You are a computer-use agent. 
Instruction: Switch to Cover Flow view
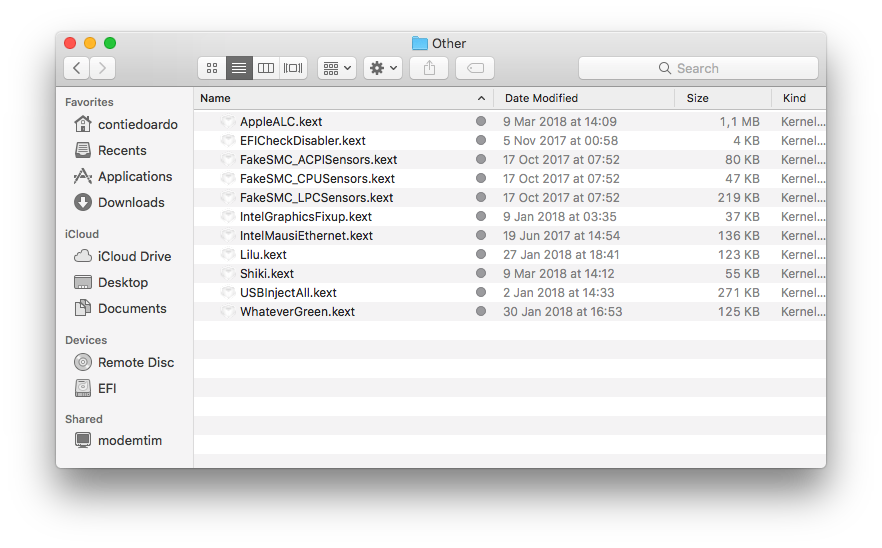click(293, 68)
